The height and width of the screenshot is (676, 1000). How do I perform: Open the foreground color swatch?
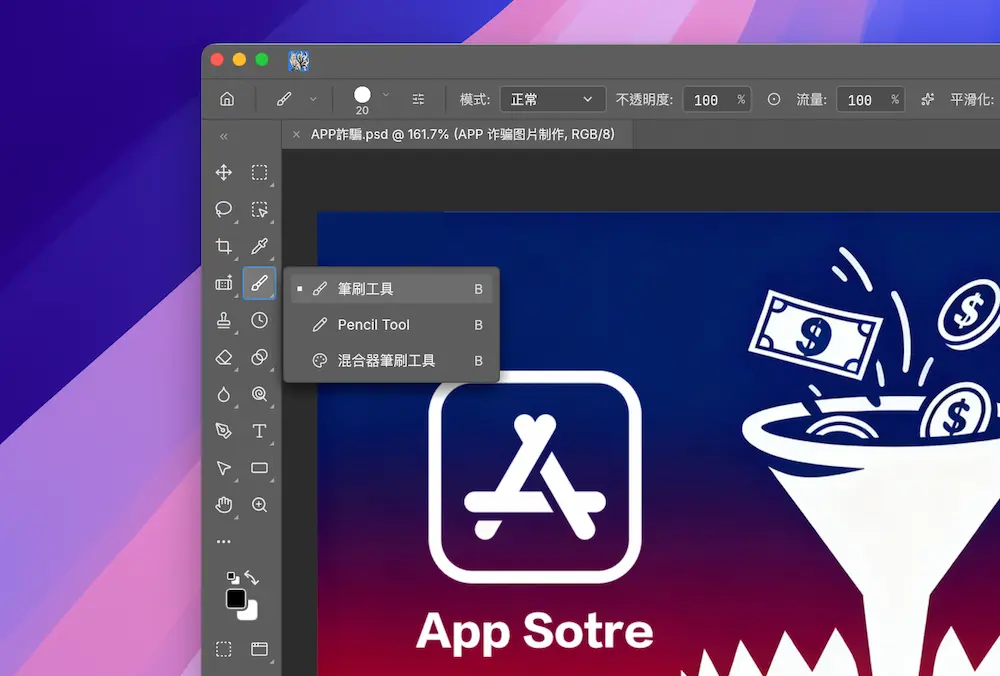(235, 598)
